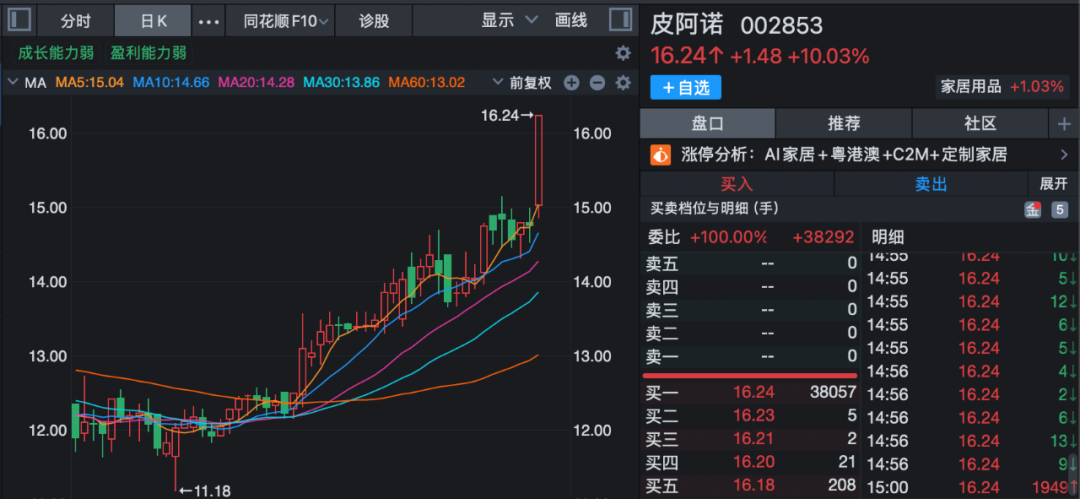Activate the 画线 drawing tool
Screen dimensions: 1080x499
571,20
